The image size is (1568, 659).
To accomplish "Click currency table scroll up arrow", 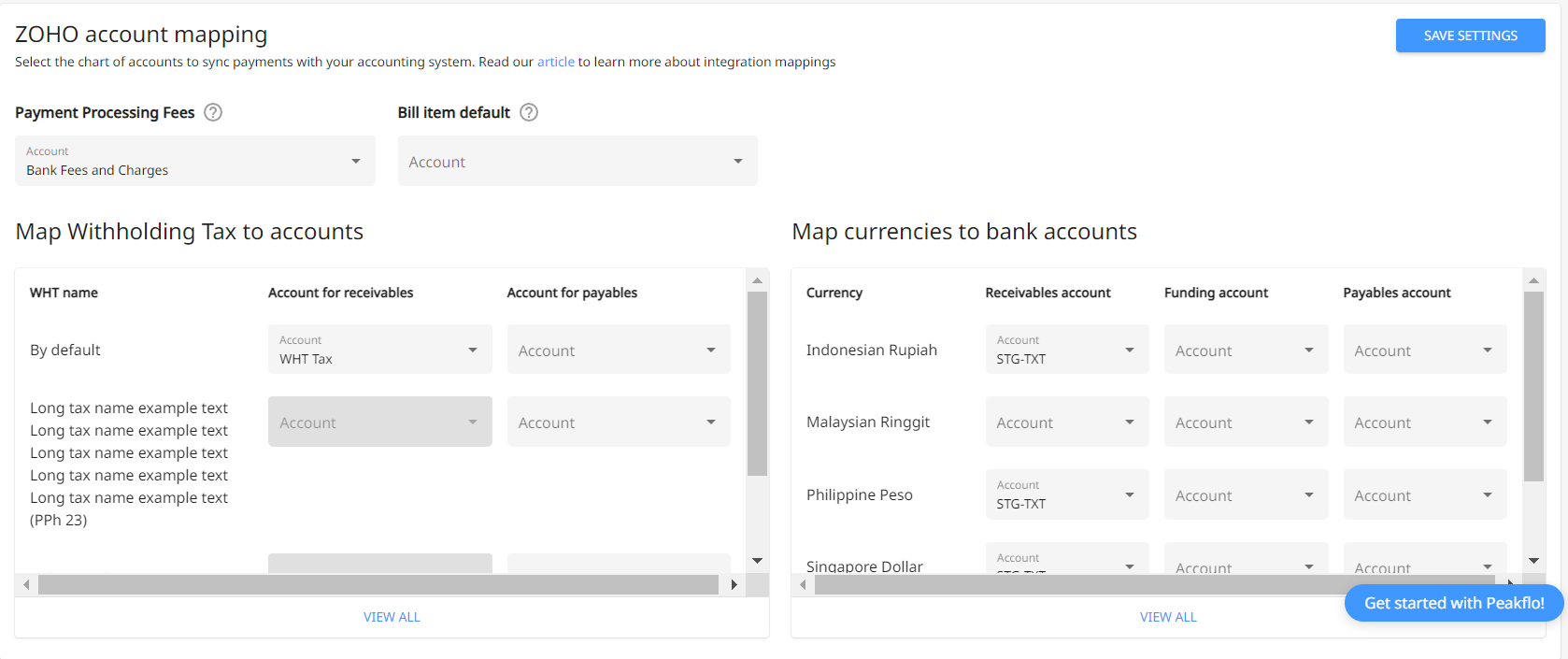I will (x=1533, y=280).
